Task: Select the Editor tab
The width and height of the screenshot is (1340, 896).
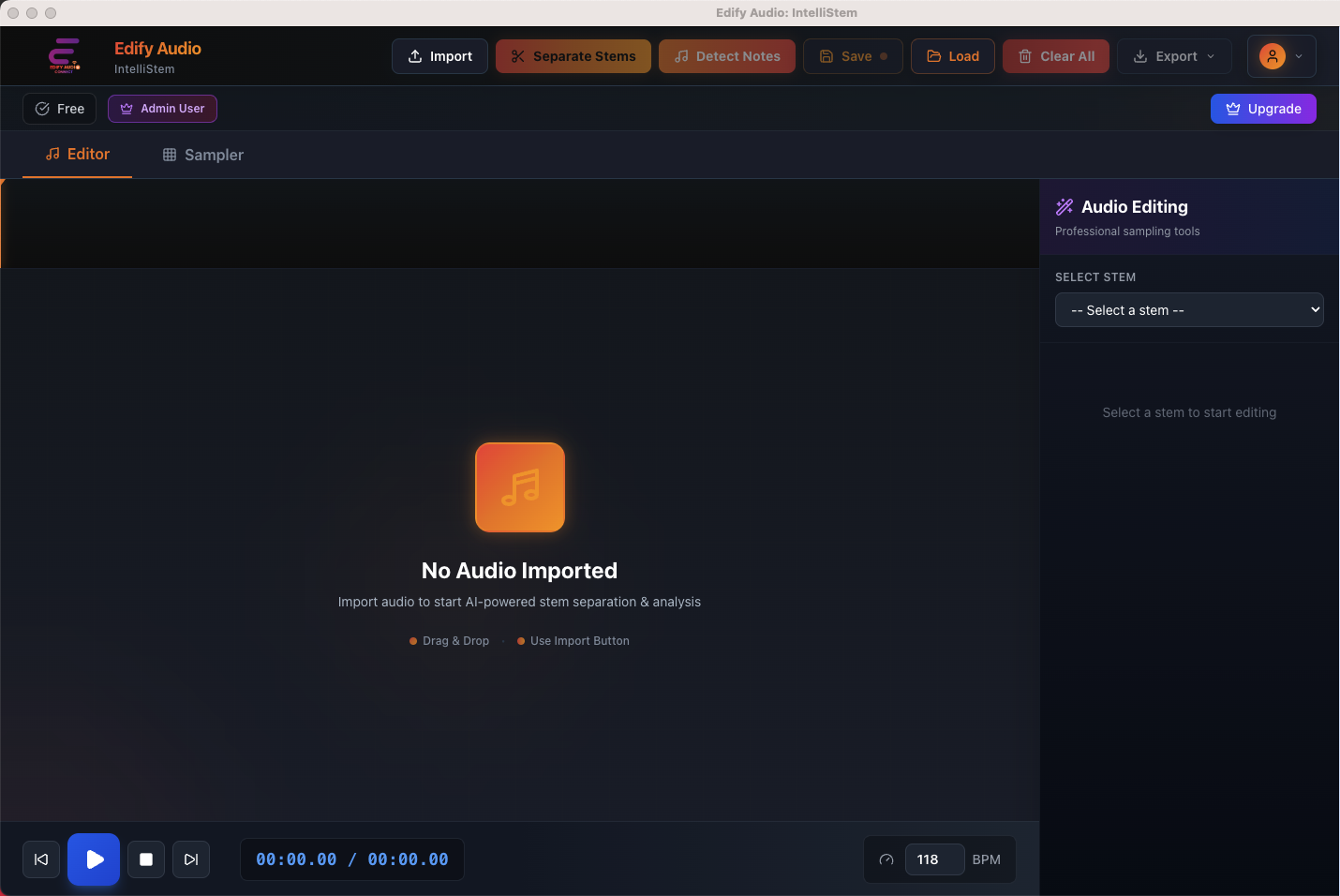Action: coord(78,155)
